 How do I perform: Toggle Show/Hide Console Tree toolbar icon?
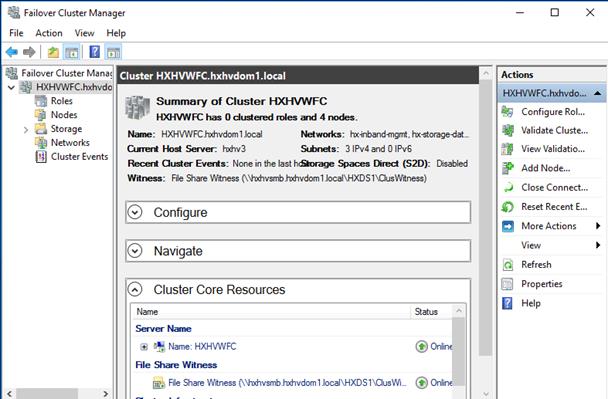click(x=72, y=52)
